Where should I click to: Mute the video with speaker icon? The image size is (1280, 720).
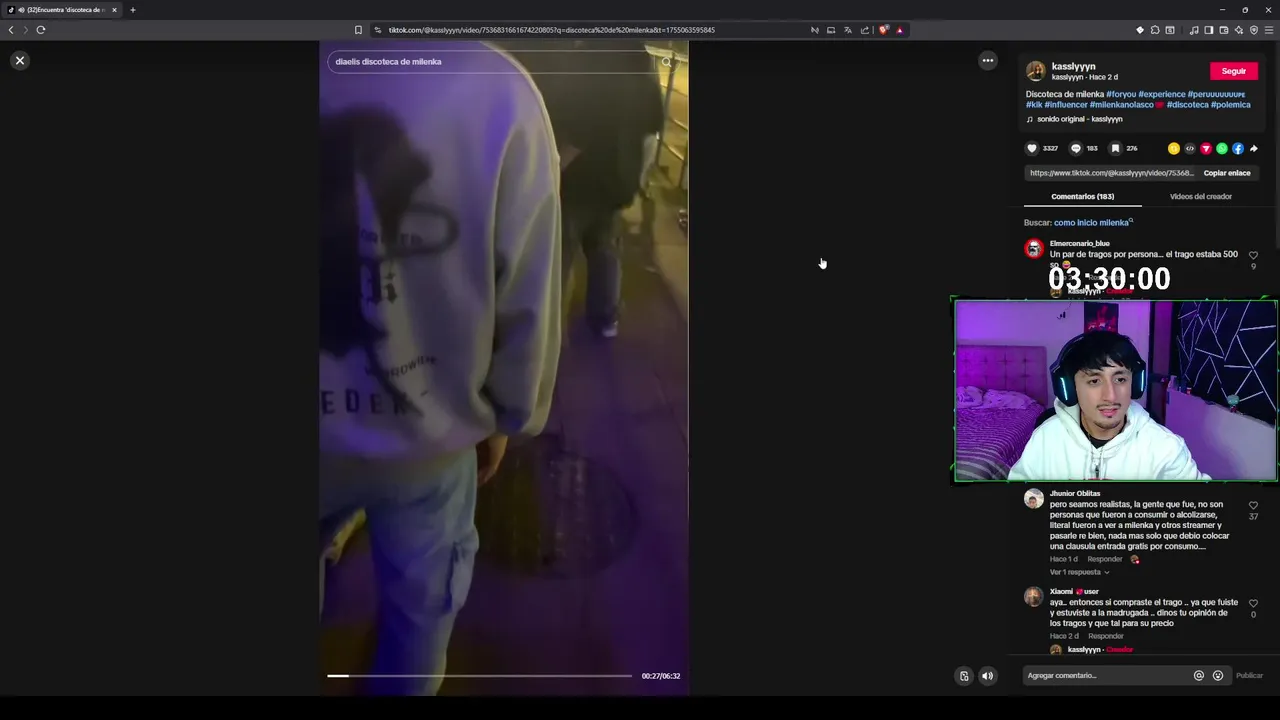pyautogui.click(x=987, y=676)
